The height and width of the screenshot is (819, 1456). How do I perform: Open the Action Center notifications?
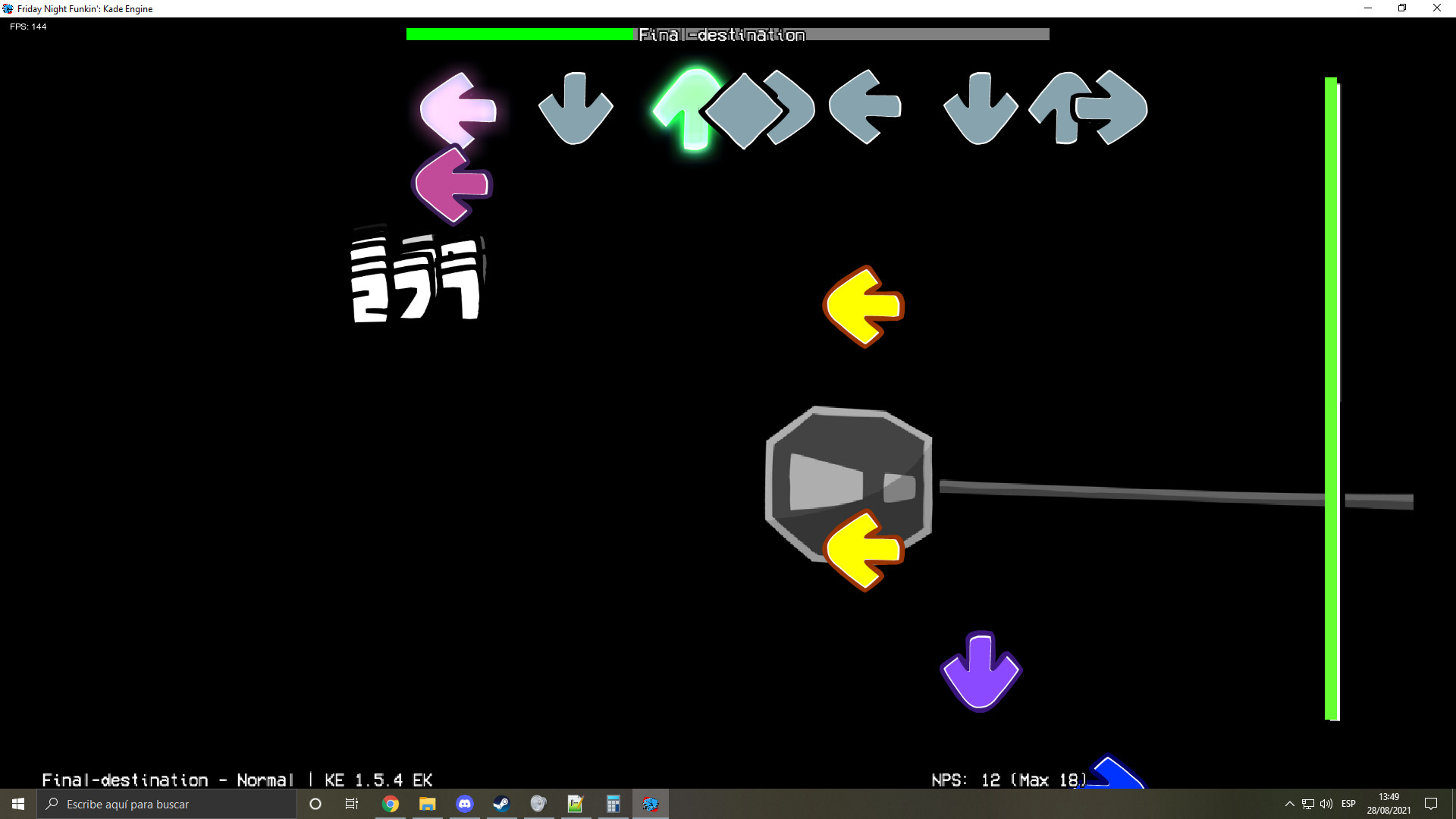tap(1432, 804)
